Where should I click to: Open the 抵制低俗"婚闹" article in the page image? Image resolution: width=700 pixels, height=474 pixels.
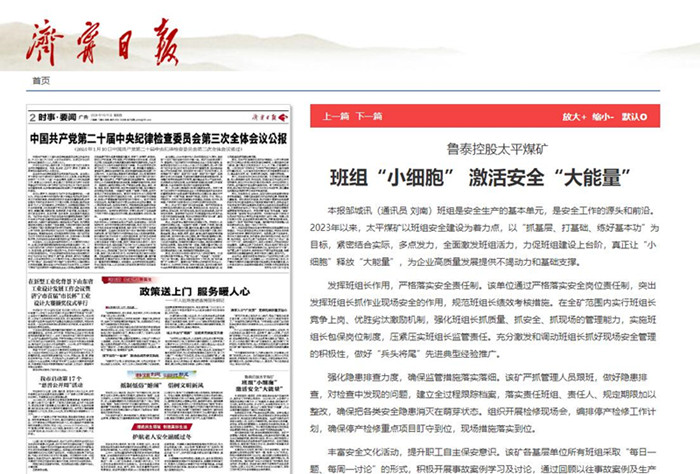point(162,385)
